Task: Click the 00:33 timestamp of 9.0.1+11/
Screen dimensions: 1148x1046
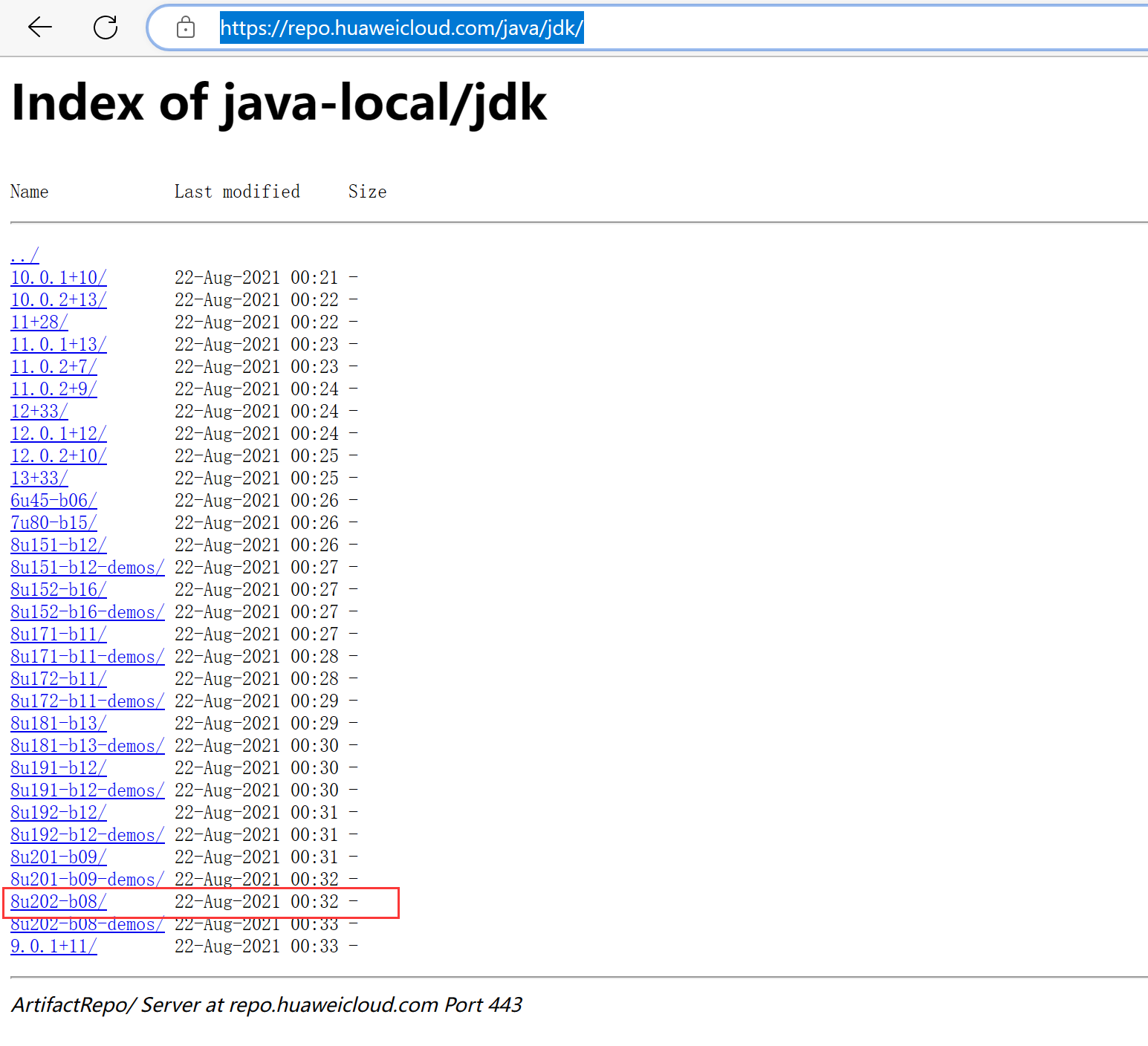Action: [x=314, y=946]
